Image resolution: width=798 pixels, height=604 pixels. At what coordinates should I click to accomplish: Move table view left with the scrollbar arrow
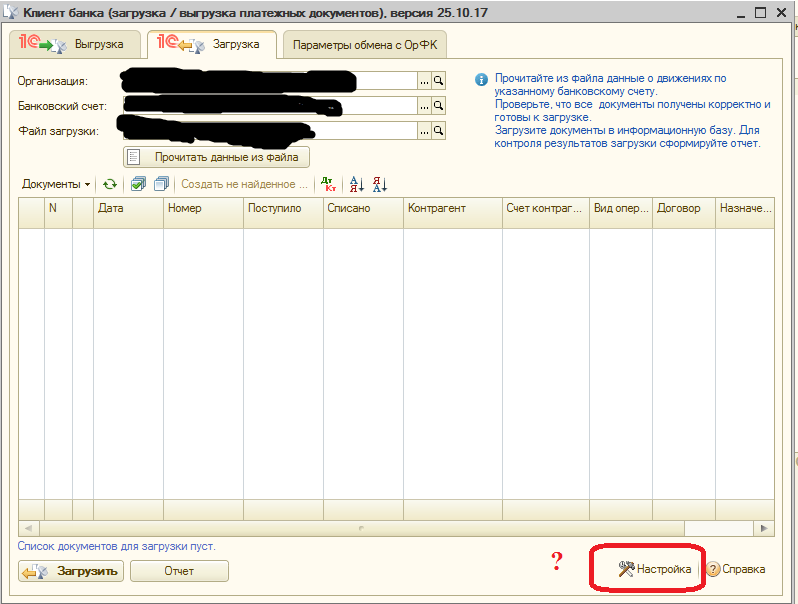click(x=28, y=528)
